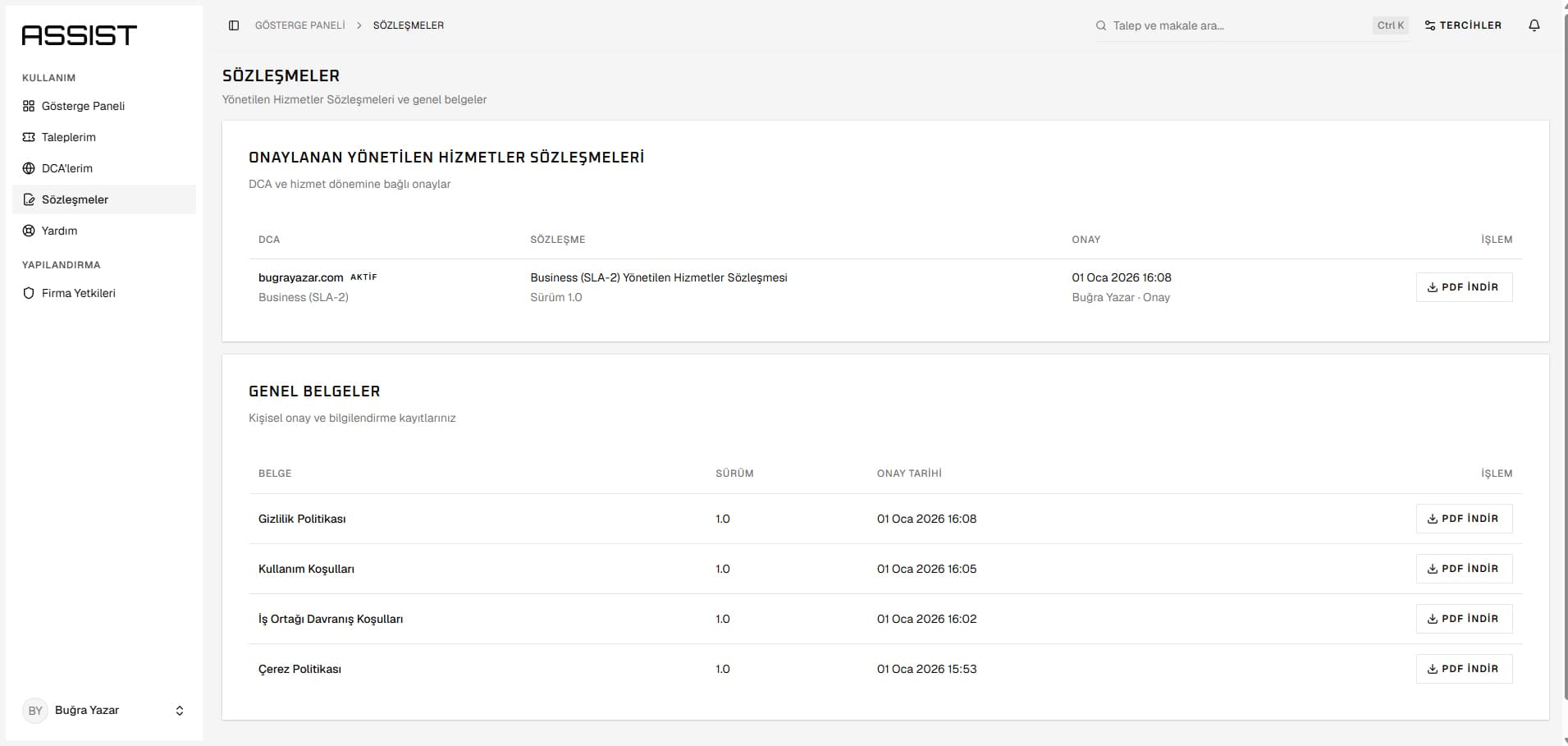
Task: Click the Ctrl K shortcut badge
Action: pyautogui.click(x=1390, y=25)
